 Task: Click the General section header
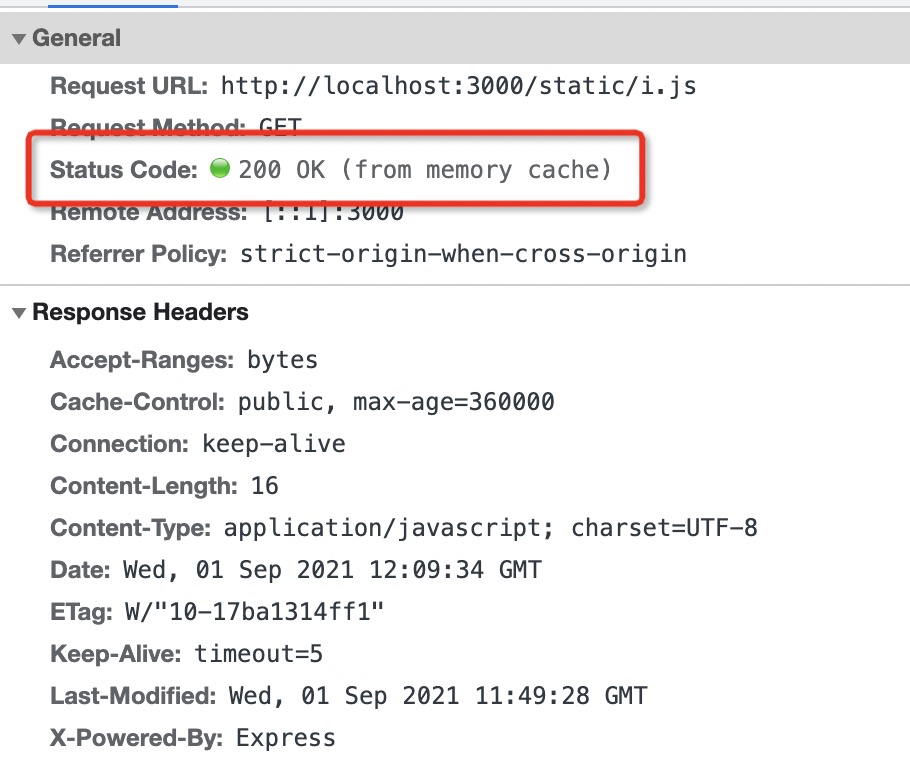(76, 39)
